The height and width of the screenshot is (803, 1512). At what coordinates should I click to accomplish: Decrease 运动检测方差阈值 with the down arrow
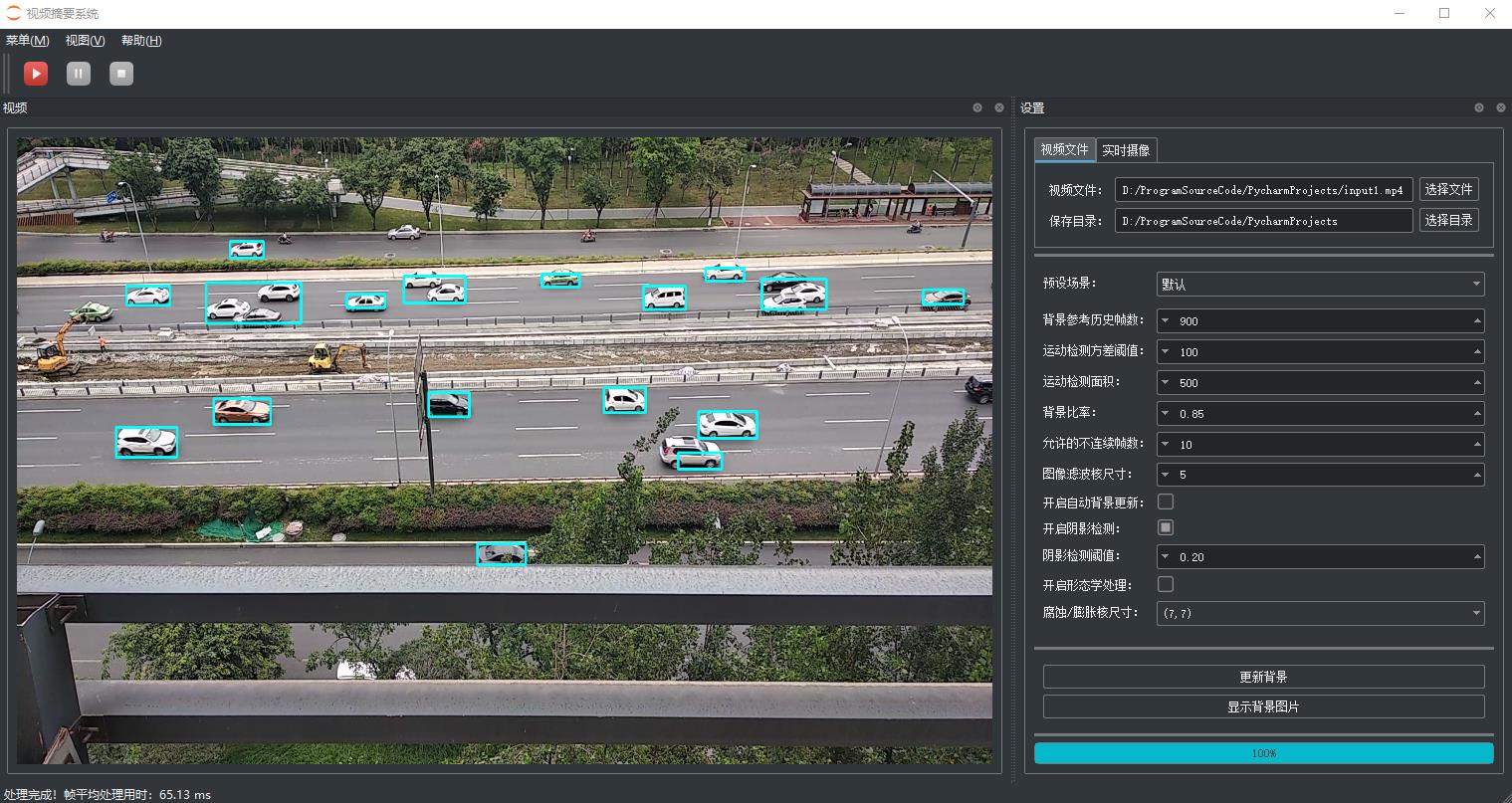1166,351
